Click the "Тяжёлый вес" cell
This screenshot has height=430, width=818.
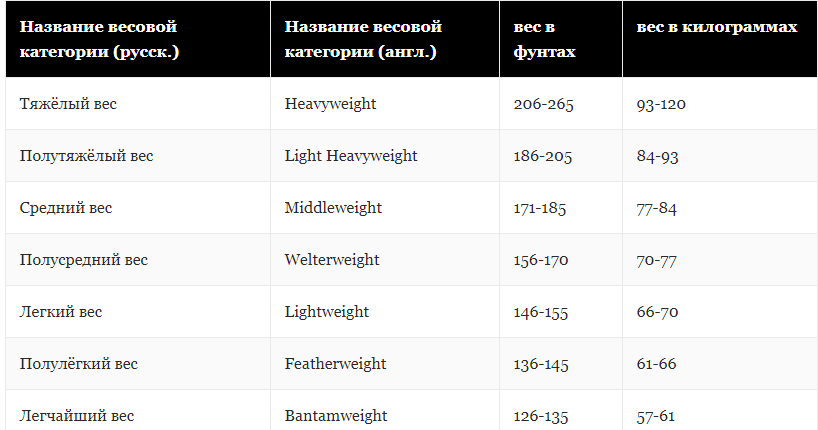click(x=68, y=104)
